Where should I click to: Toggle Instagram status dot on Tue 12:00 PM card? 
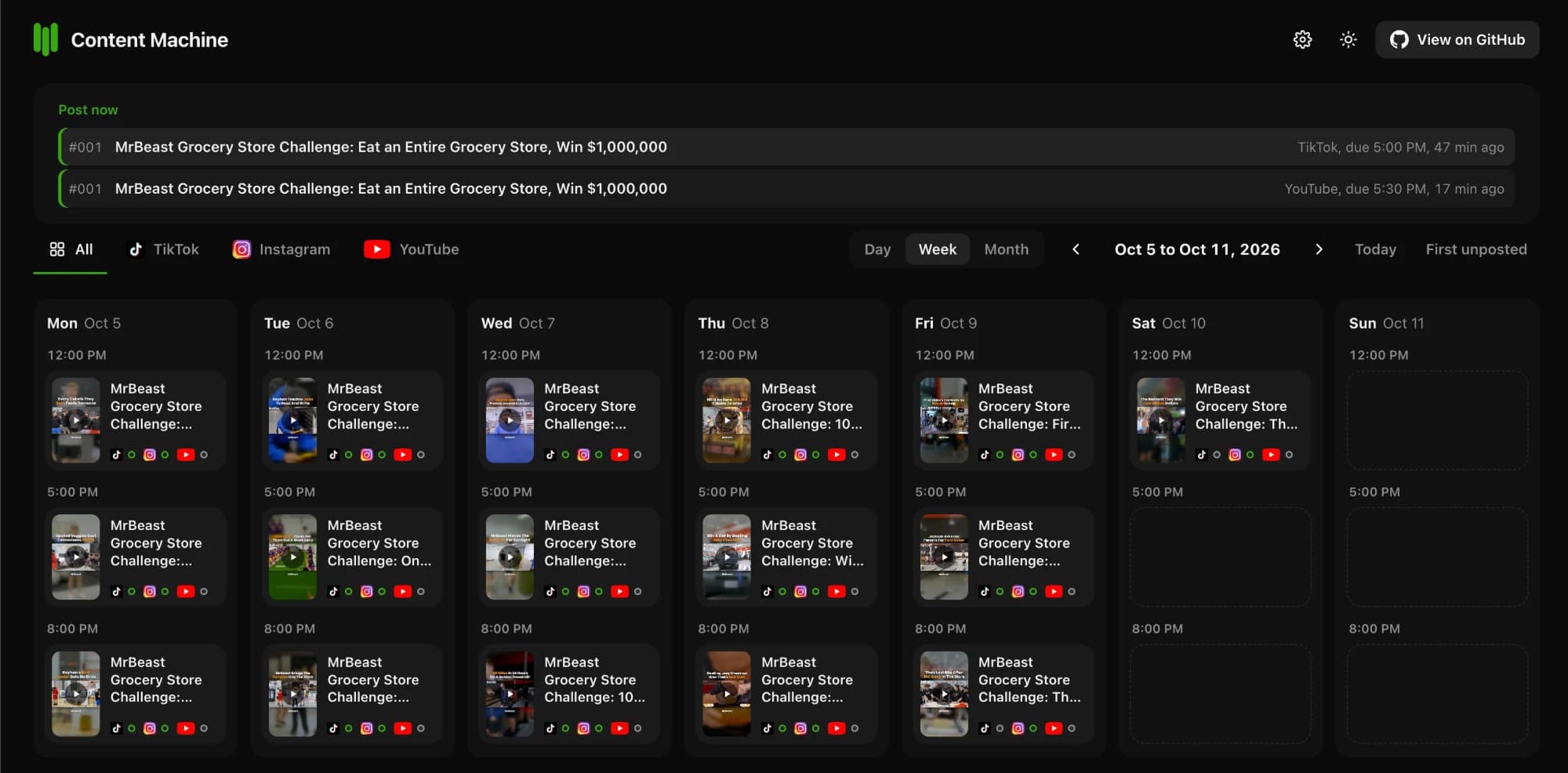[382, 455]
